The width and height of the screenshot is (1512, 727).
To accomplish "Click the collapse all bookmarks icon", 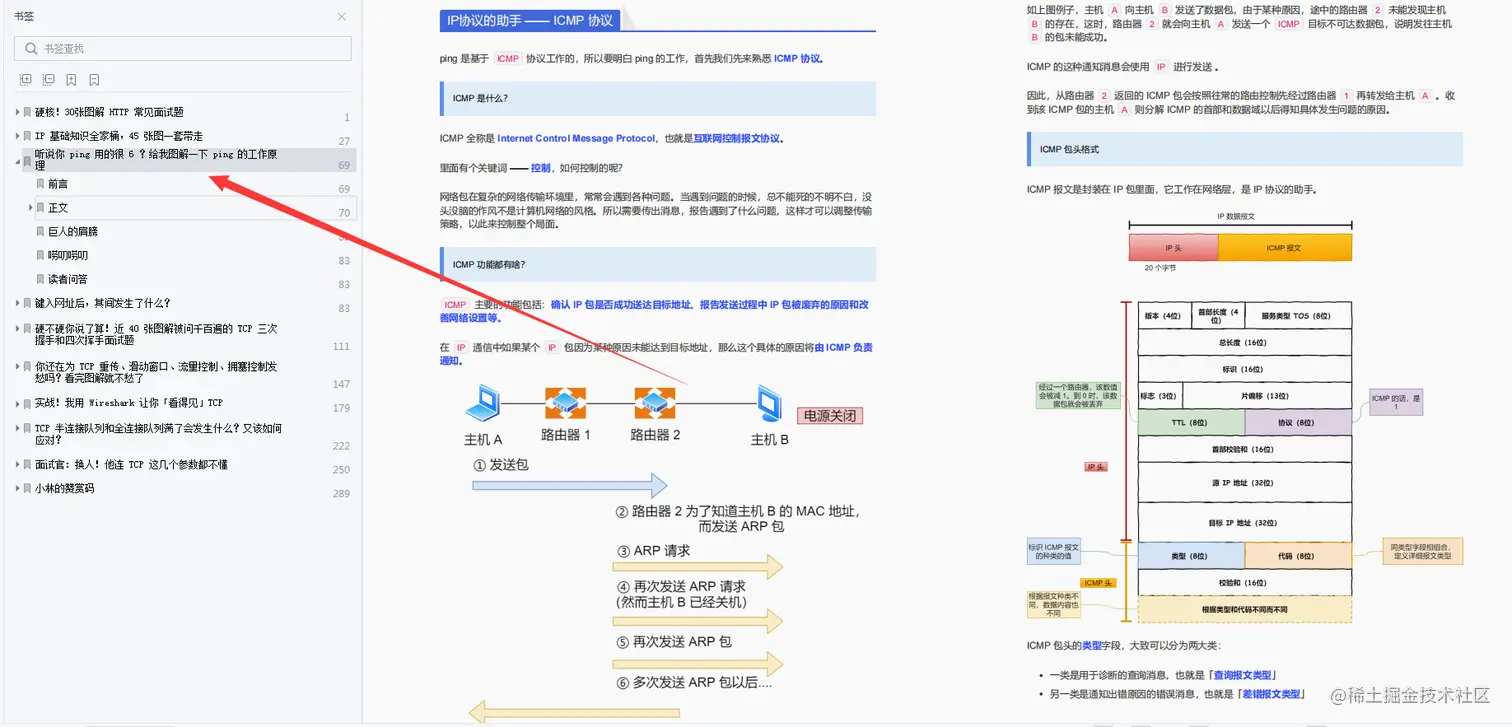I will click(48, 79).
